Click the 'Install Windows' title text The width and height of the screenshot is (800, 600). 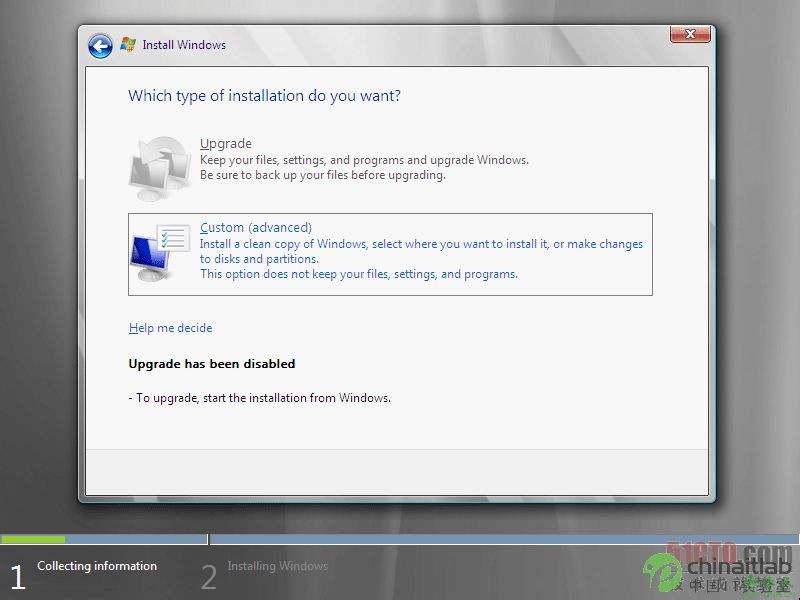pos(184,45)
